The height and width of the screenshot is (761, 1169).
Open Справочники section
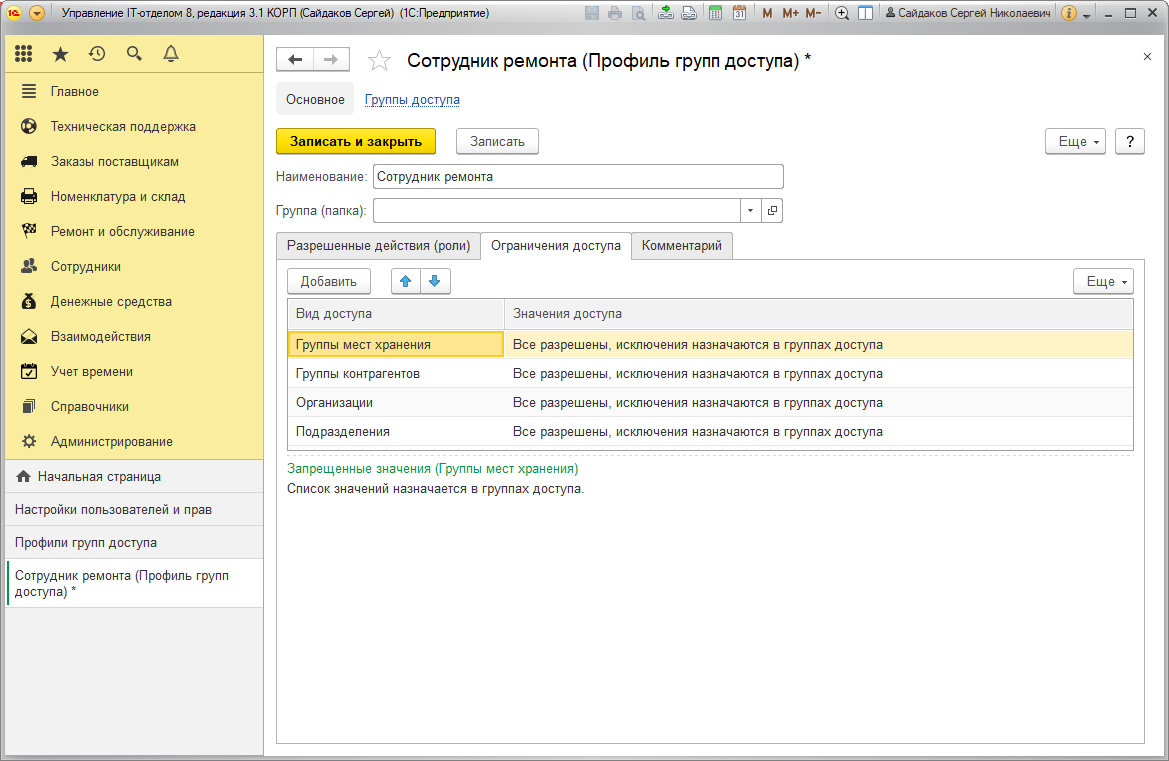[134, 407]
